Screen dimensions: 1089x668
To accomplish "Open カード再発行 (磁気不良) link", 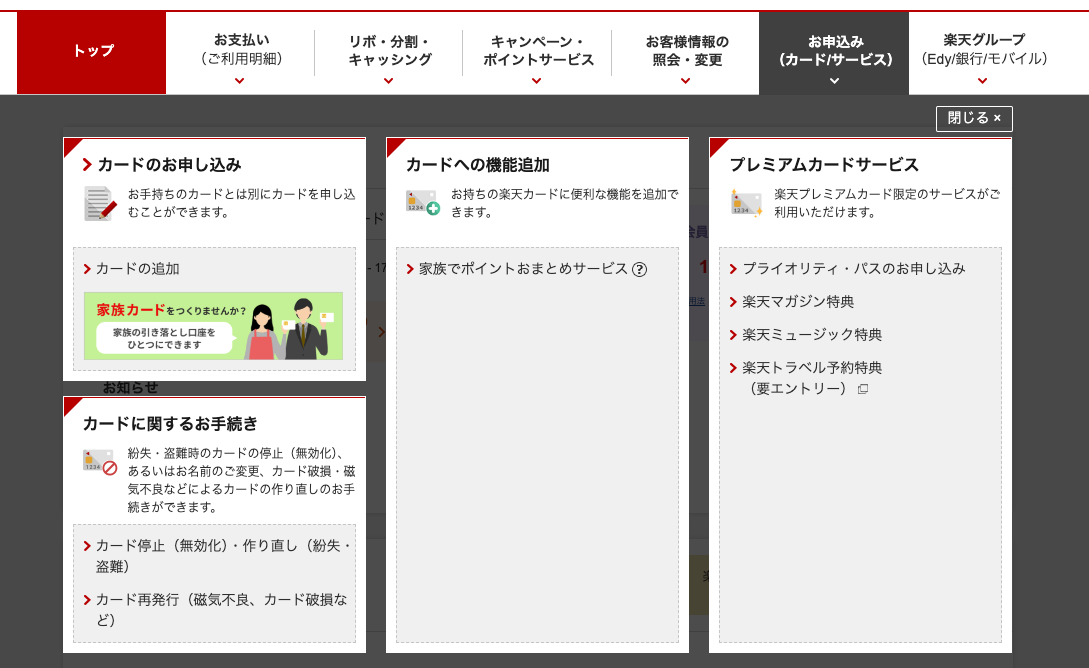I will pos(221,610).
